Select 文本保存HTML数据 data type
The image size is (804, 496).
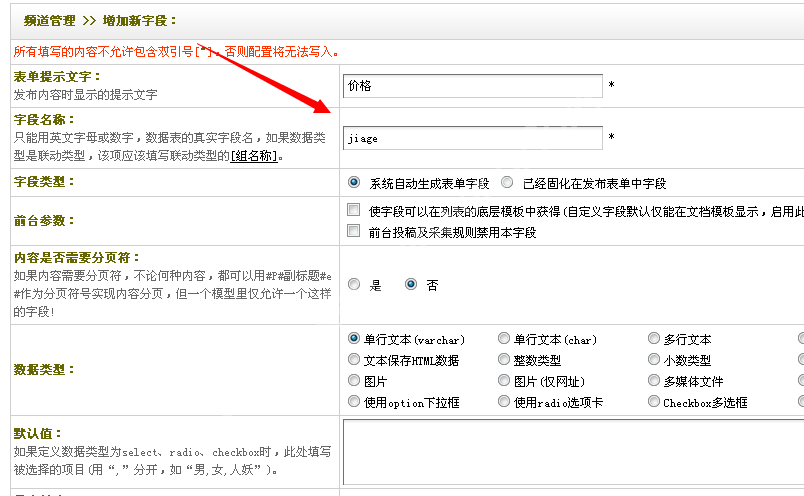coord(354,359)
